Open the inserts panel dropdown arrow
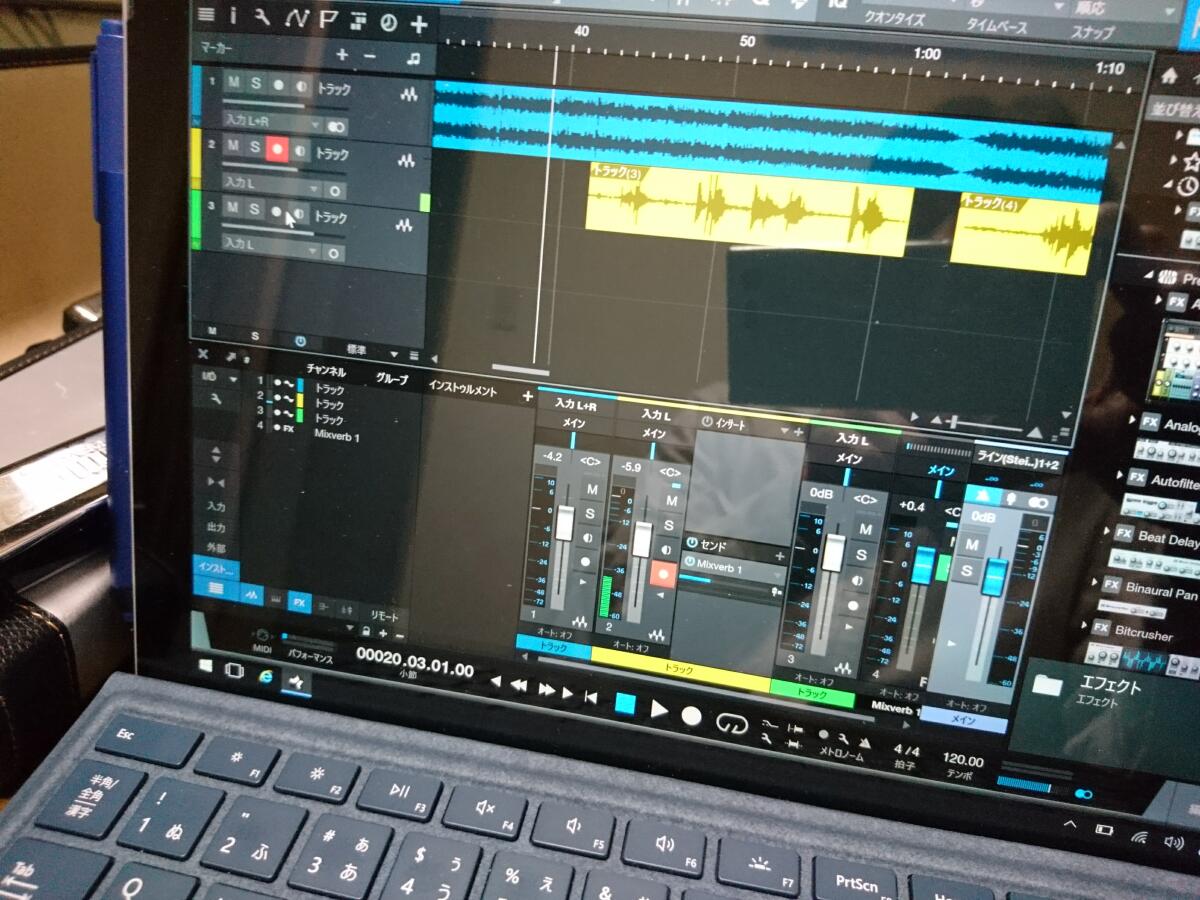Viewport: 1200px width, 900px height. point(786,429)
